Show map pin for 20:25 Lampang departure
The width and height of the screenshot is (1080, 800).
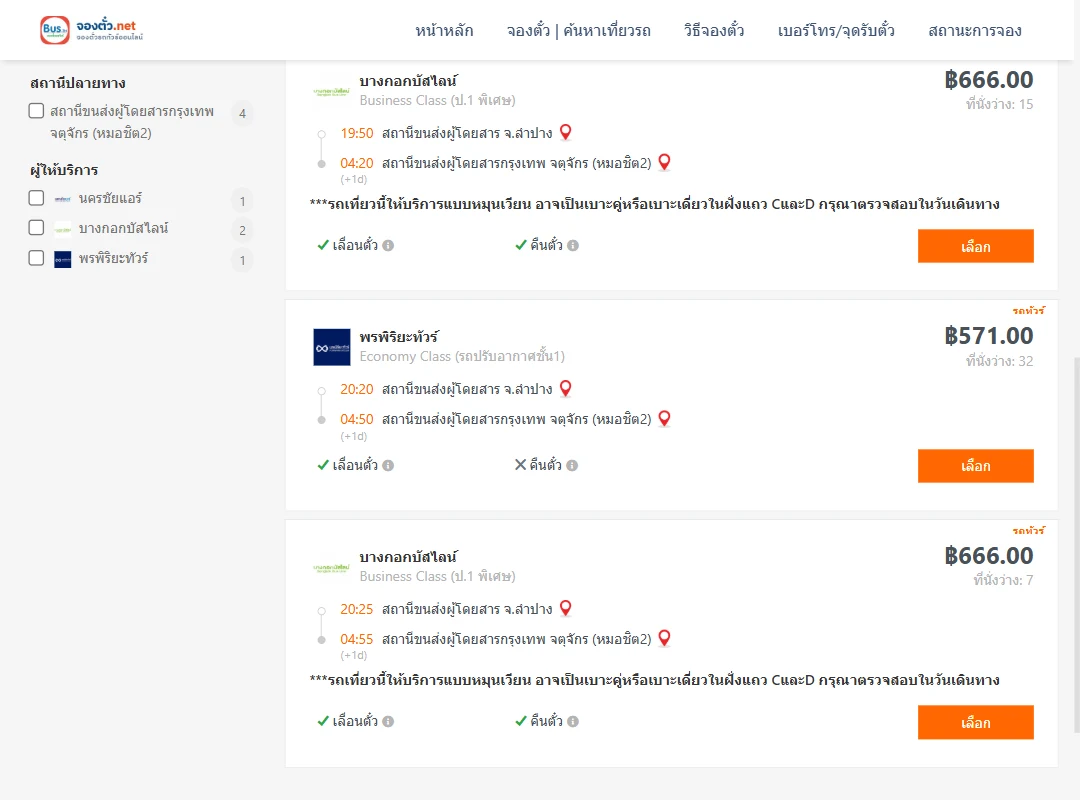pyautogui.click(x=565, y=608)
